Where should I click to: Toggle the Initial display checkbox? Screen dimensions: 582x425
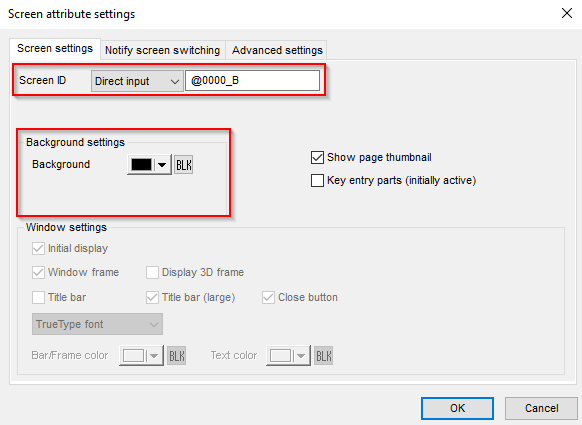tap(38, 248)
